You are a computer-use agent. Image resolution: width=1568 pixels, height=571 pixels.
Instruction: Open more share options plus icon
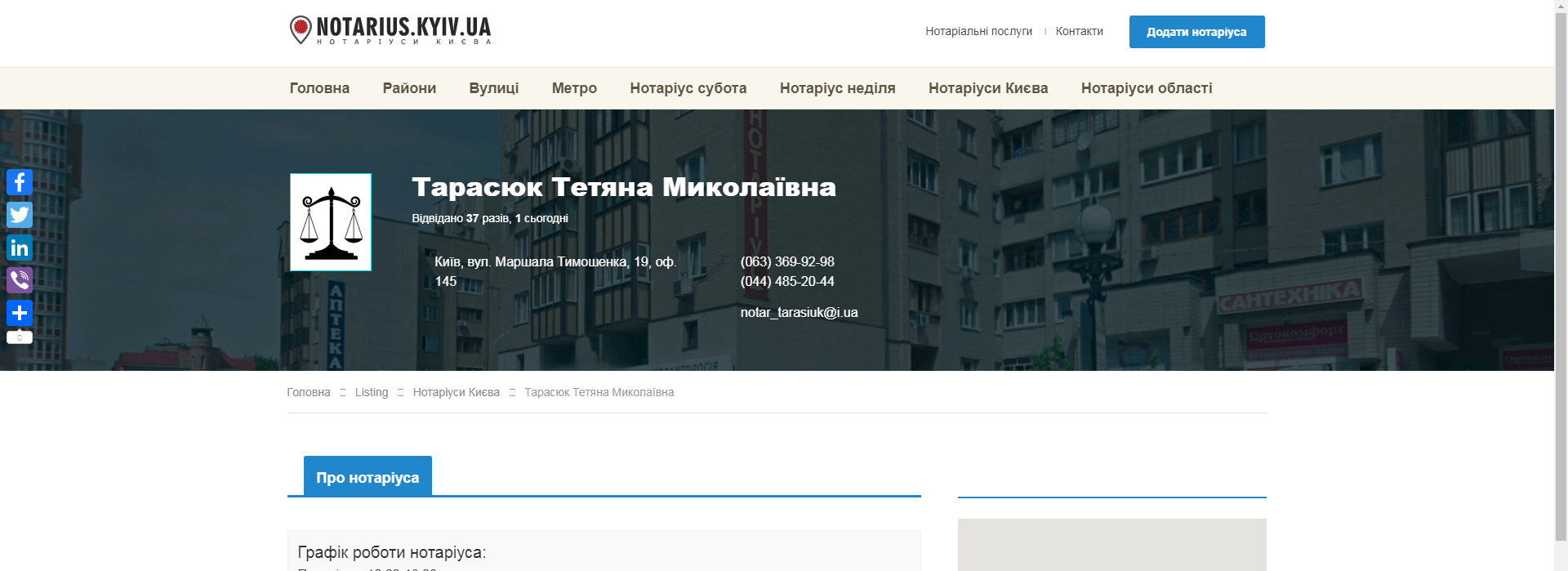[x=20, y=313]
